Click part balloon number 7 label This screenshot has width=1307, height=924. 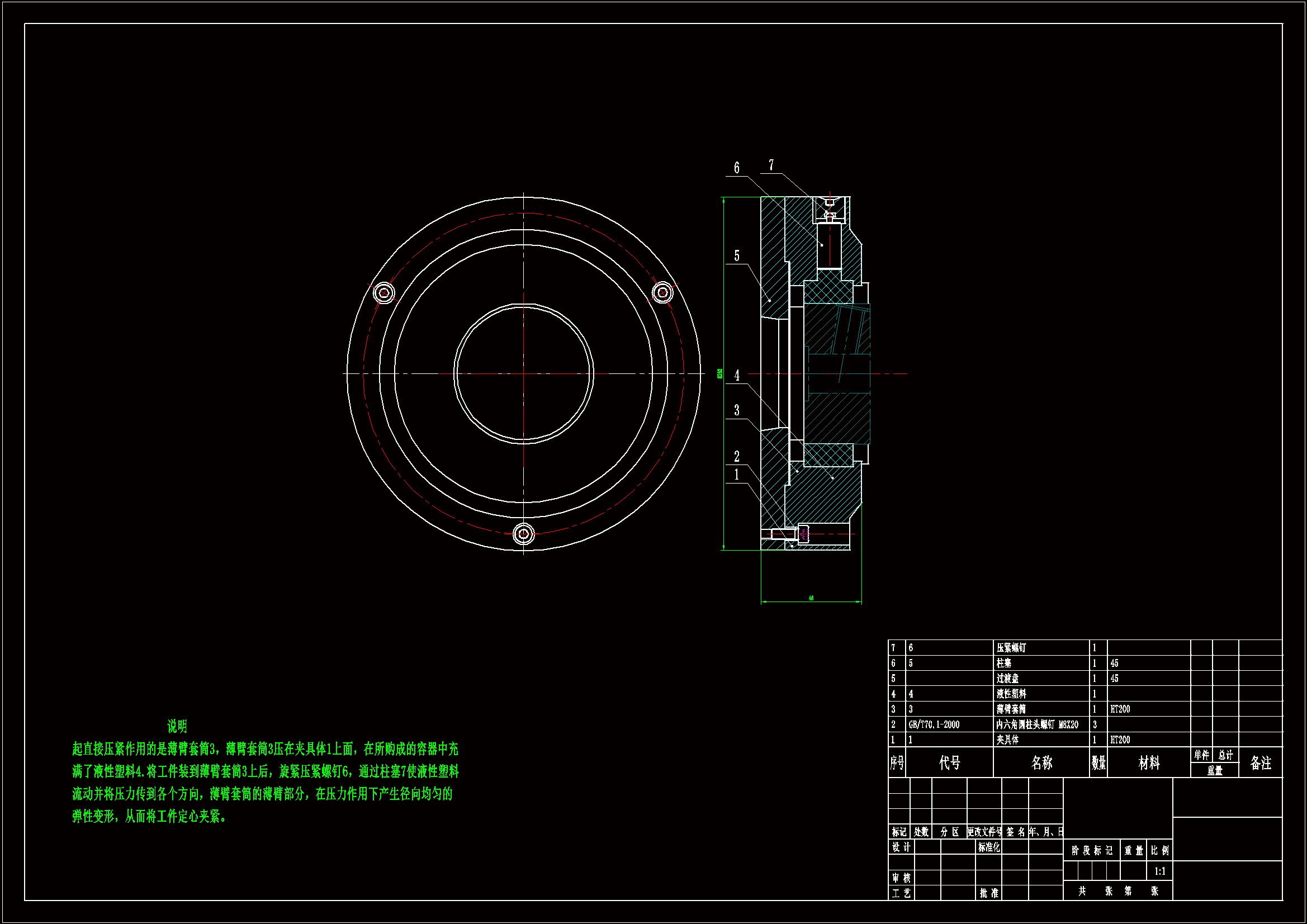click(771, 165)
